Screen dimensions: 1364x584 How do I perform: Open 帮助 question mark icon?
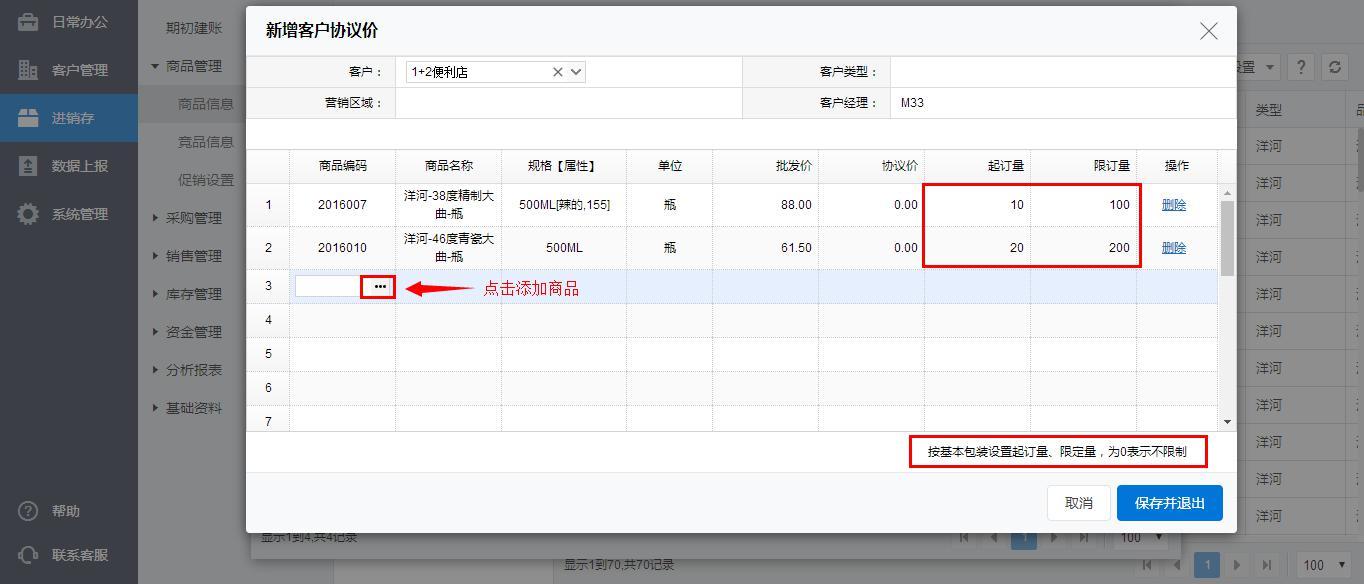28,511
